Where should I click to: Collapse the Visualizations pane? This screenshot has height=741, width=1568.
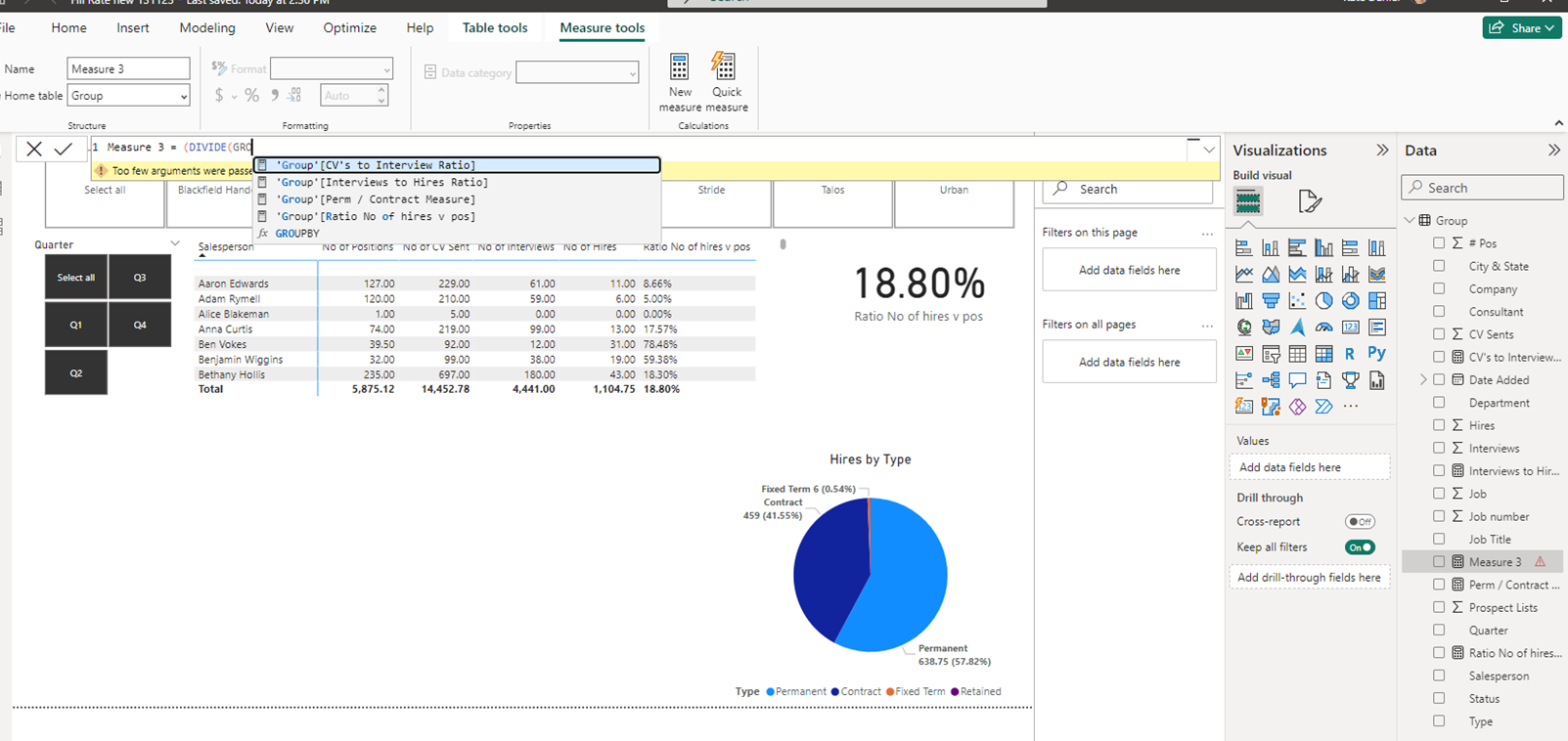1381,150
